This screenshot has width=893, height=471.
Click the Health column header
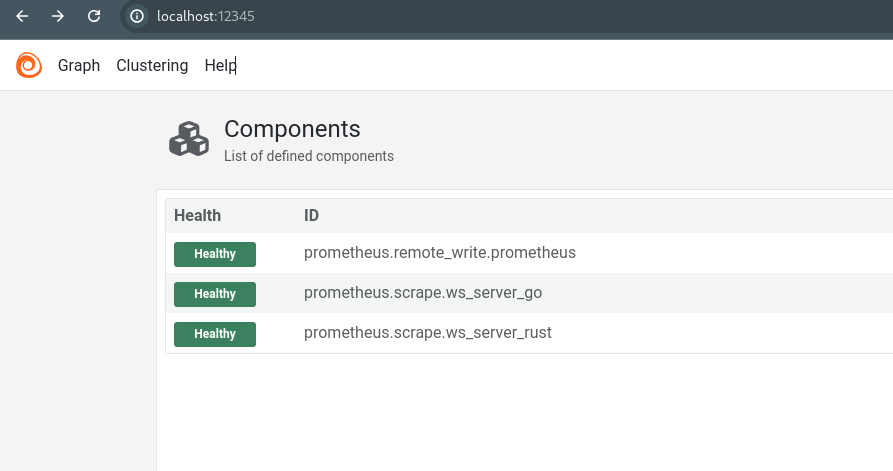tap(198, 215)
